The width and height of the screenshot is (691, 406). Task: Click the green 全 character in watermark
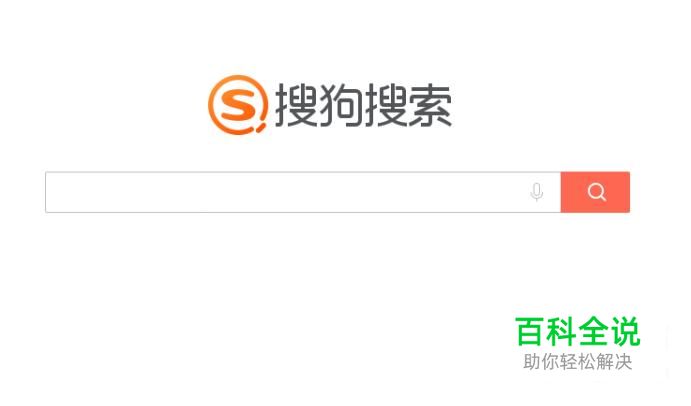[x=593, y=332]
